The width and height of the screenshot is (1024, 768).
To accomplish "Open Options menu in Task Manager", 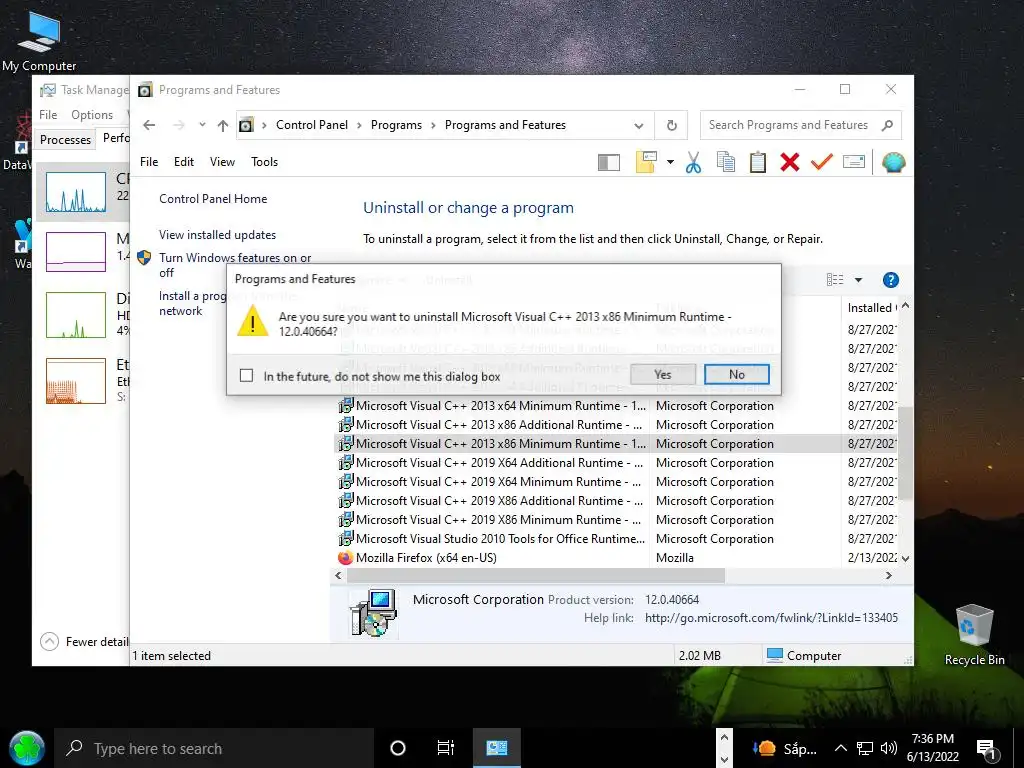I will [92, 115].
